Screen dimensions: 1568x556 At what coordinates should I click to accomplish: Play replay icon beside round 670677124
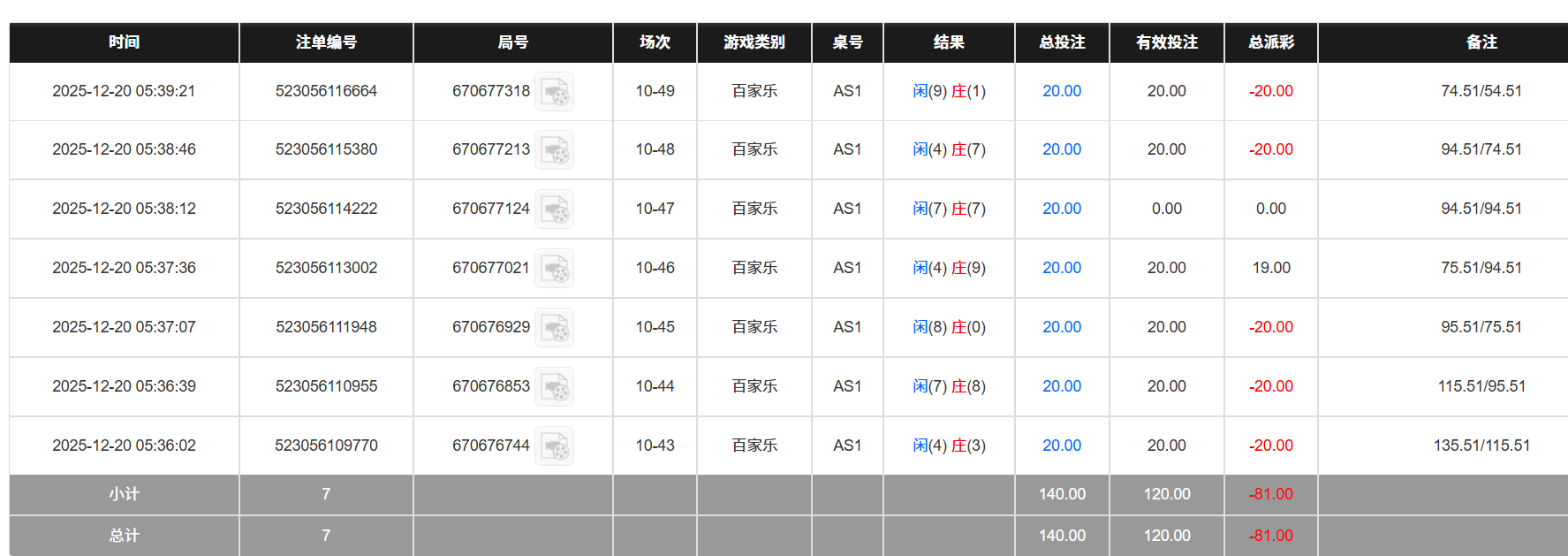[x=555, y=209]
